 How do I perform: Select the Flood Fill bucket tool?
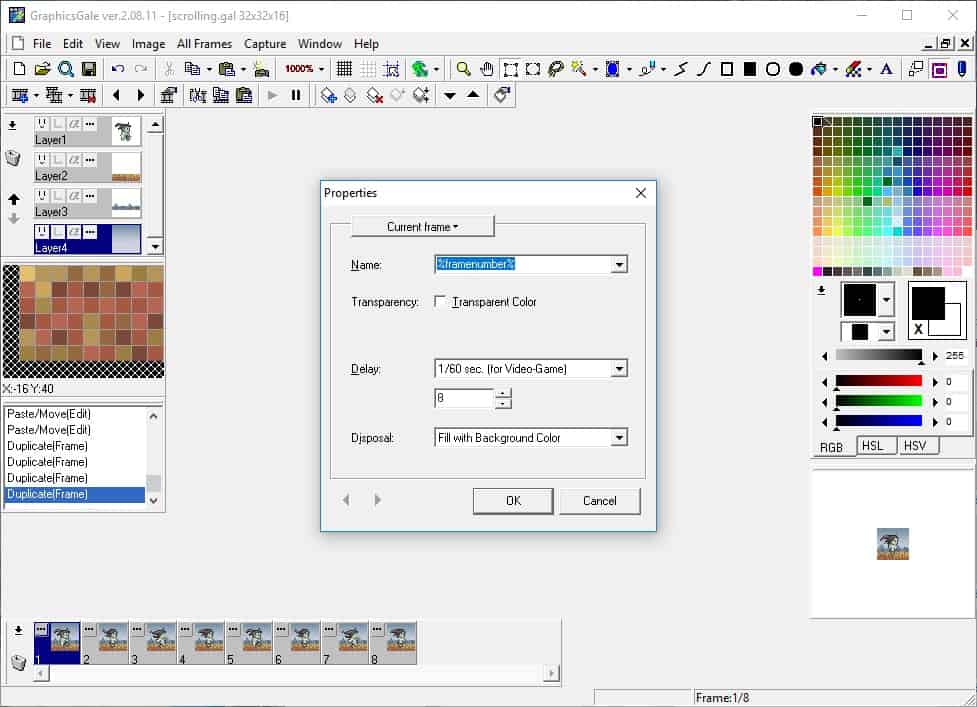(x=819, y=69)
